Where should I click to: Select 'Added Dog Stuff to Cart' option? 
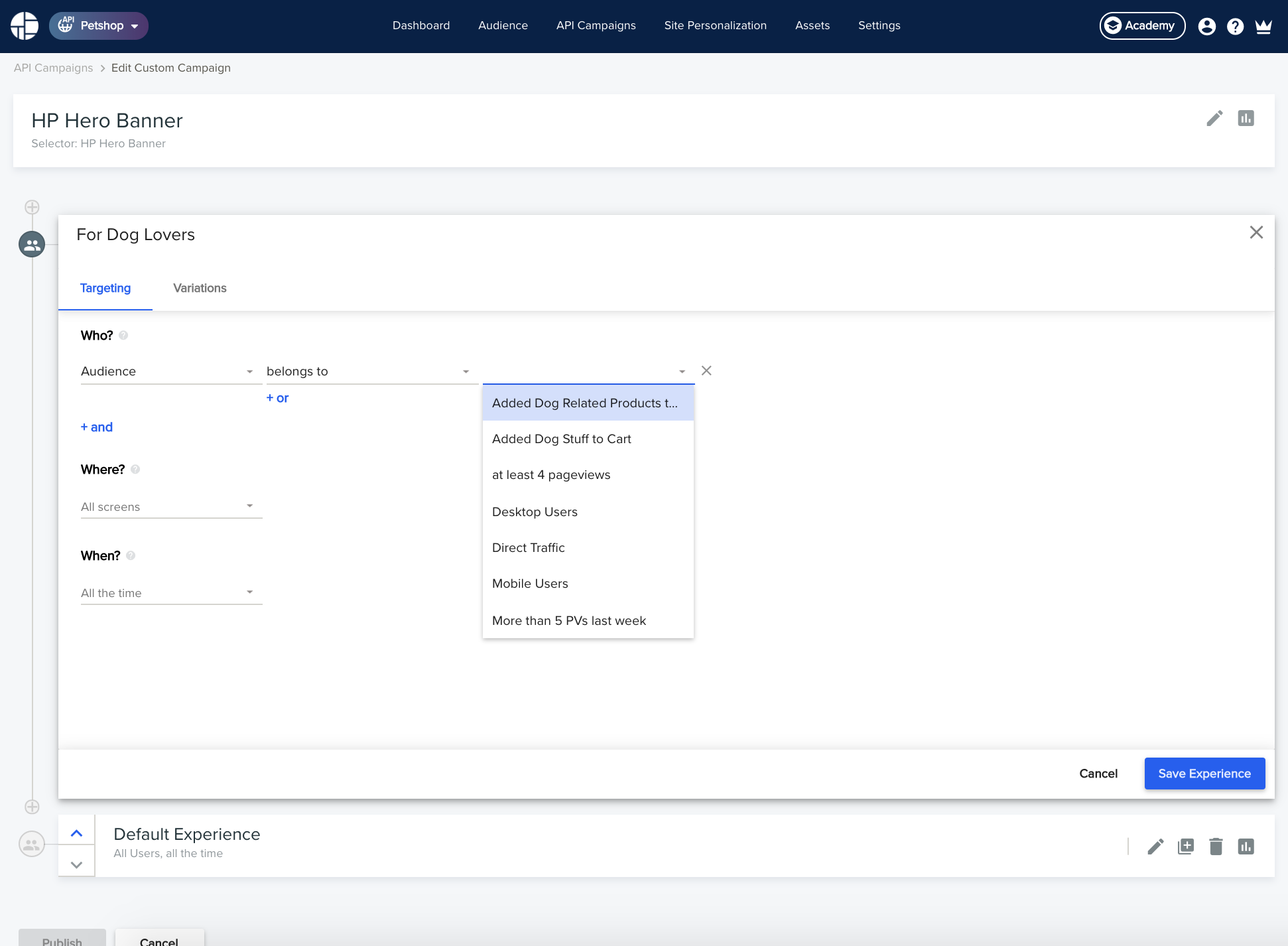pos(588,439)
